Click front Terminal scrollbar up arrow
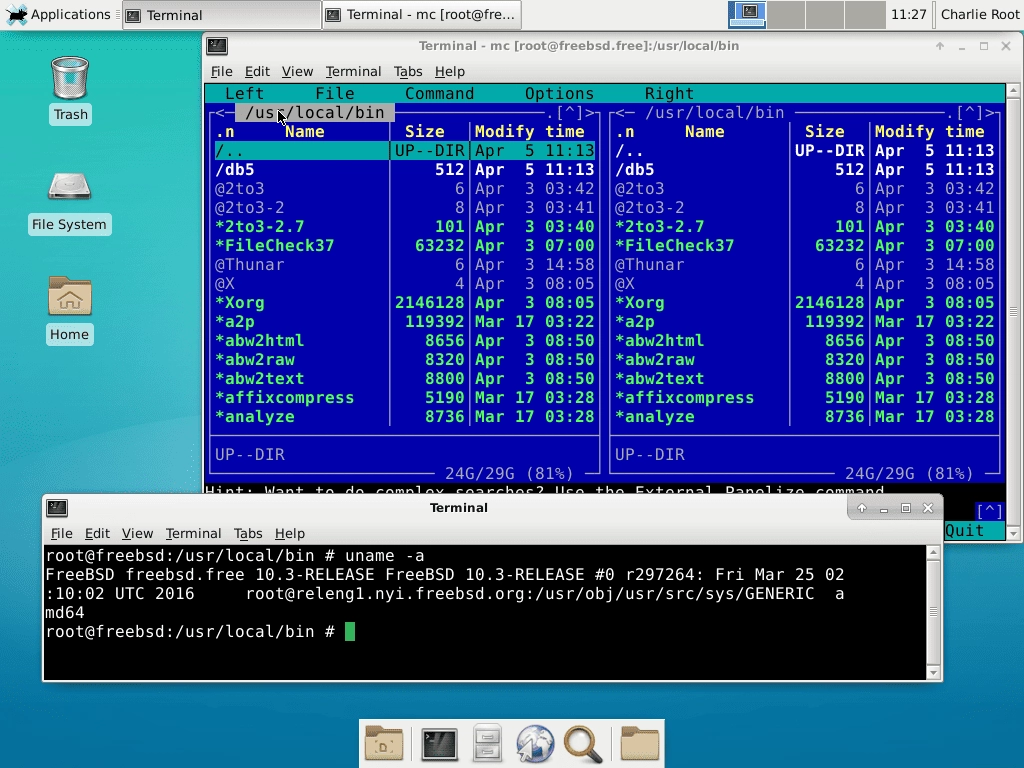This screenshot has height=768, width=1024. [x=933, y=553]
